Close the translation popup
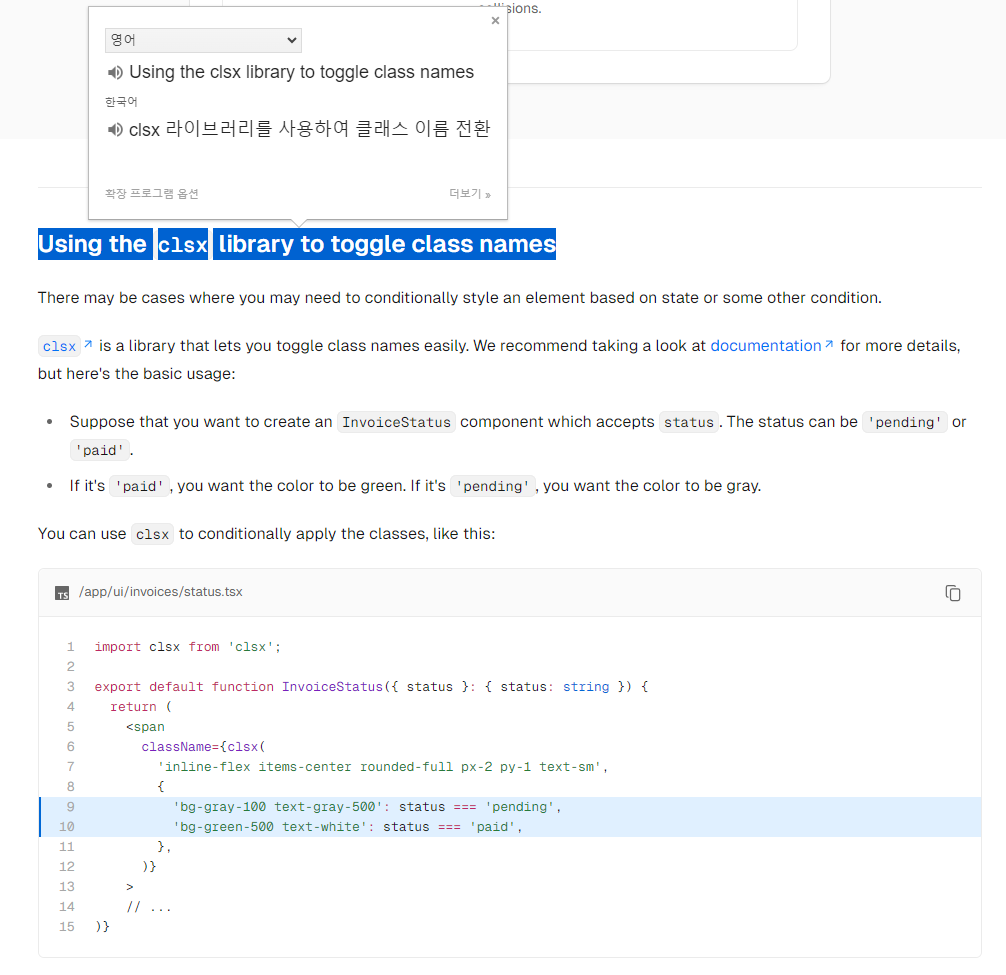The height and width of the screenshot is (975, 1006). point(495,21)
